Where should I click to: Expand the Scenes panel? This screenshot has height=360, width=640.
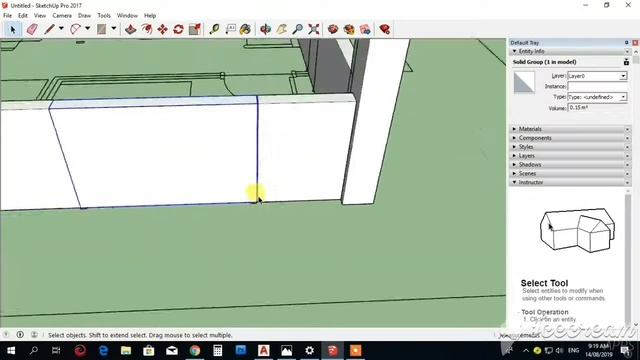point(514,173)
